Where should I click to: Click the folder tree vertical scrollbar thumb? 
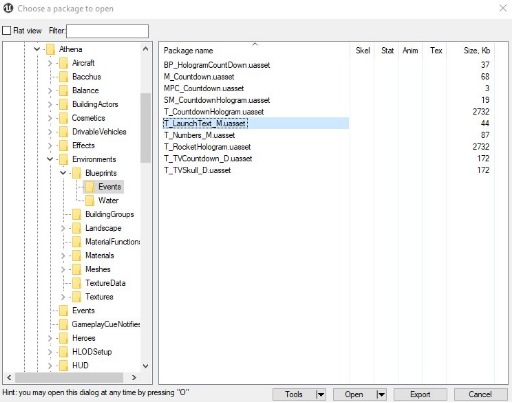(x=145, y=128)
